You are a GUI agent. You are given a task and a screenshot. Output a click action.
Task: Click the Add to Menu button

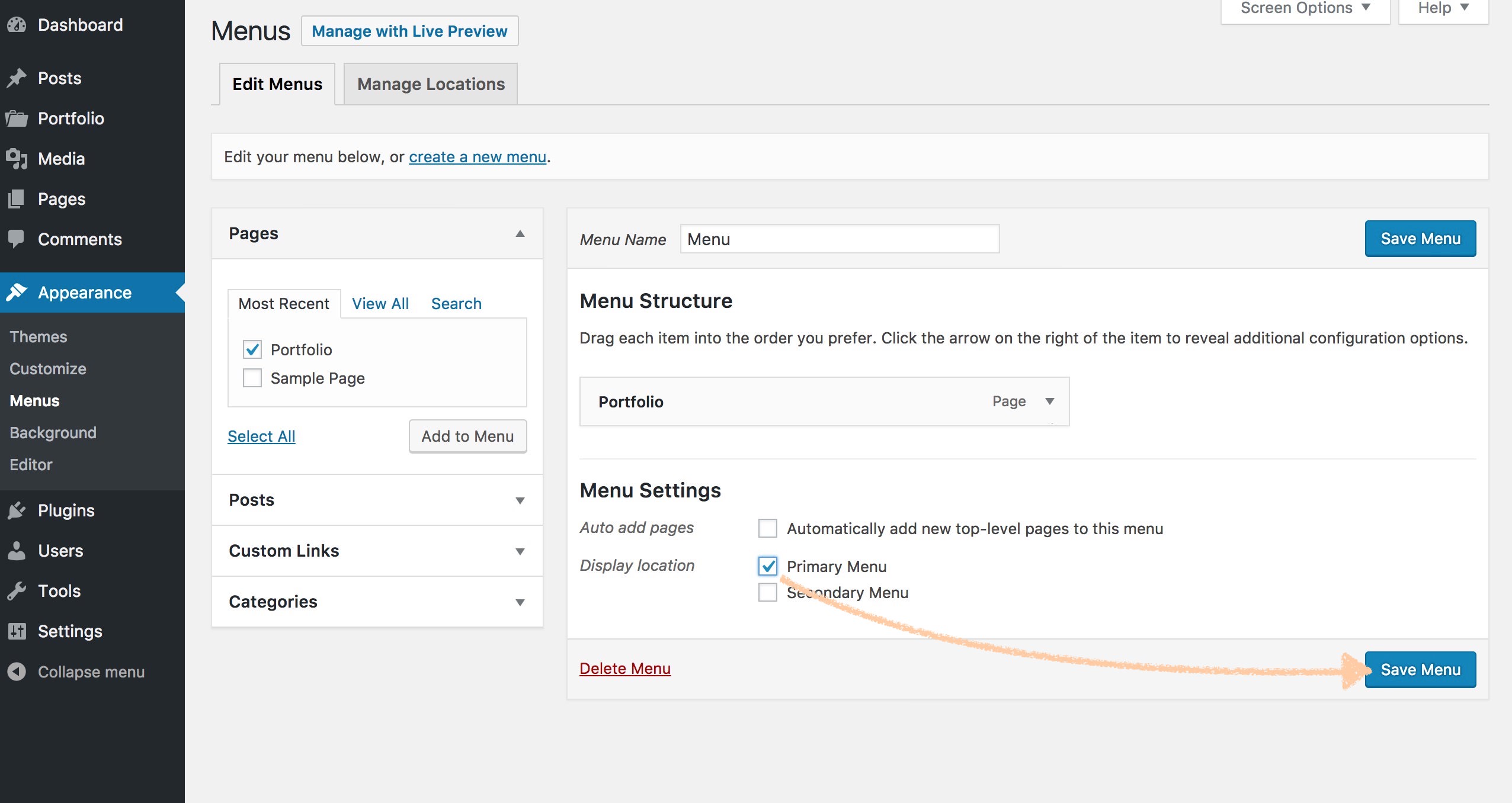[x=467, y=436]
